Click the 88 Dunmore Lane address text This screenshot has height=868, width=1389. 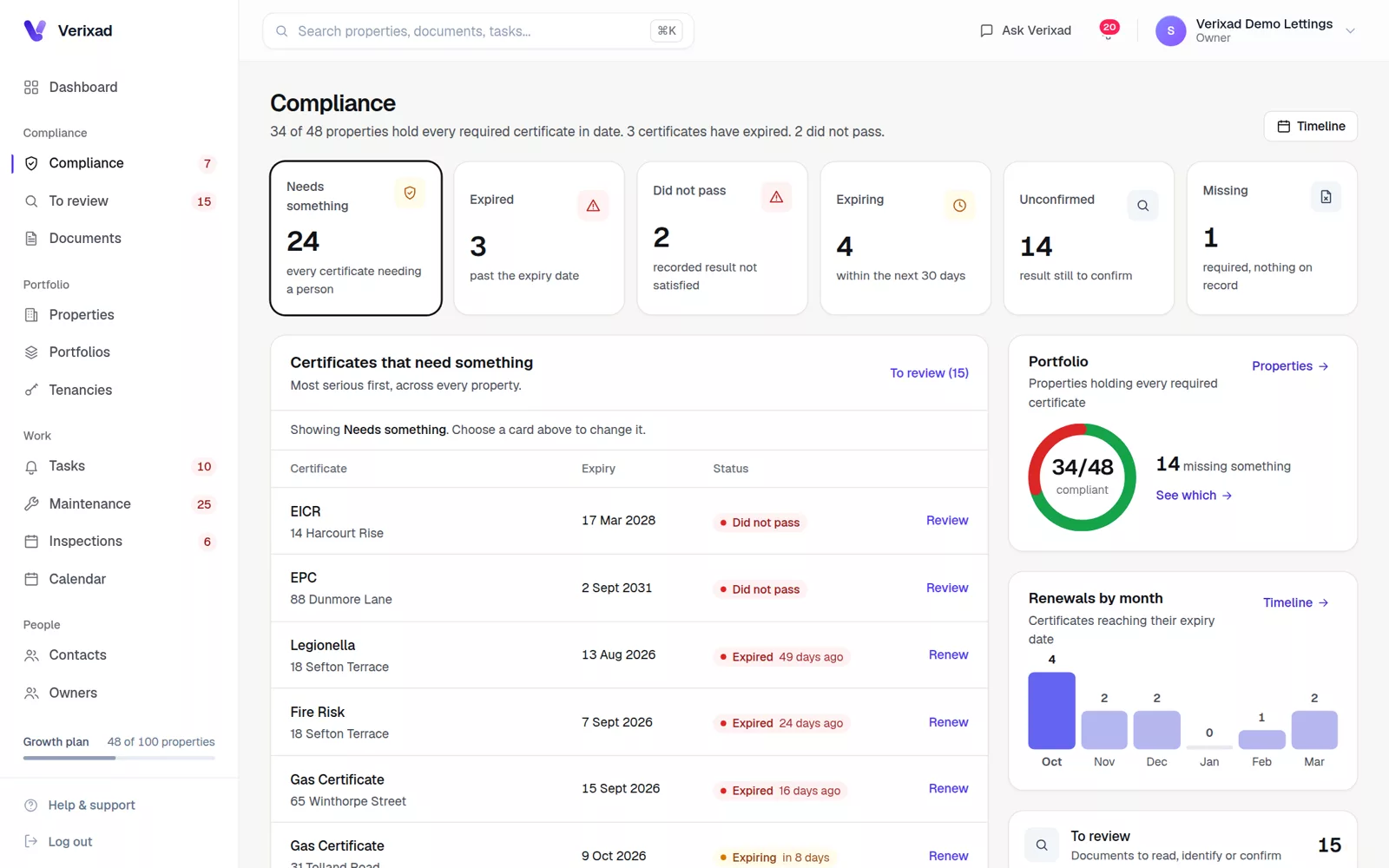tap(341, 600)
